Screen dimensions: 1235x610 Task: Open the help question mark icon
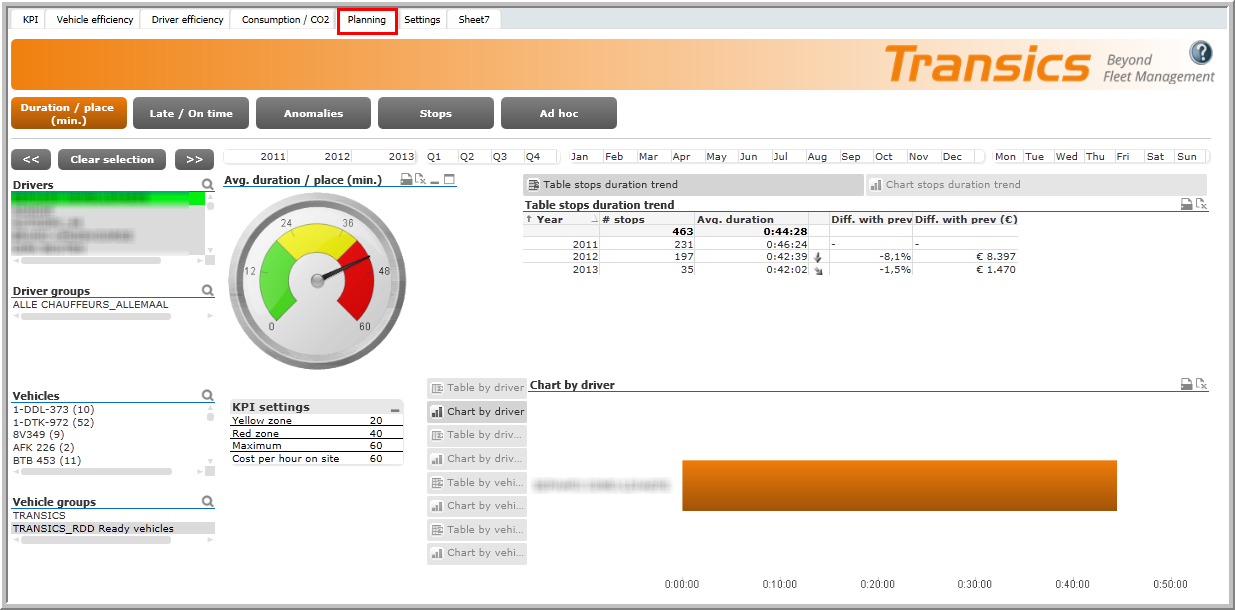(1200, 53)
